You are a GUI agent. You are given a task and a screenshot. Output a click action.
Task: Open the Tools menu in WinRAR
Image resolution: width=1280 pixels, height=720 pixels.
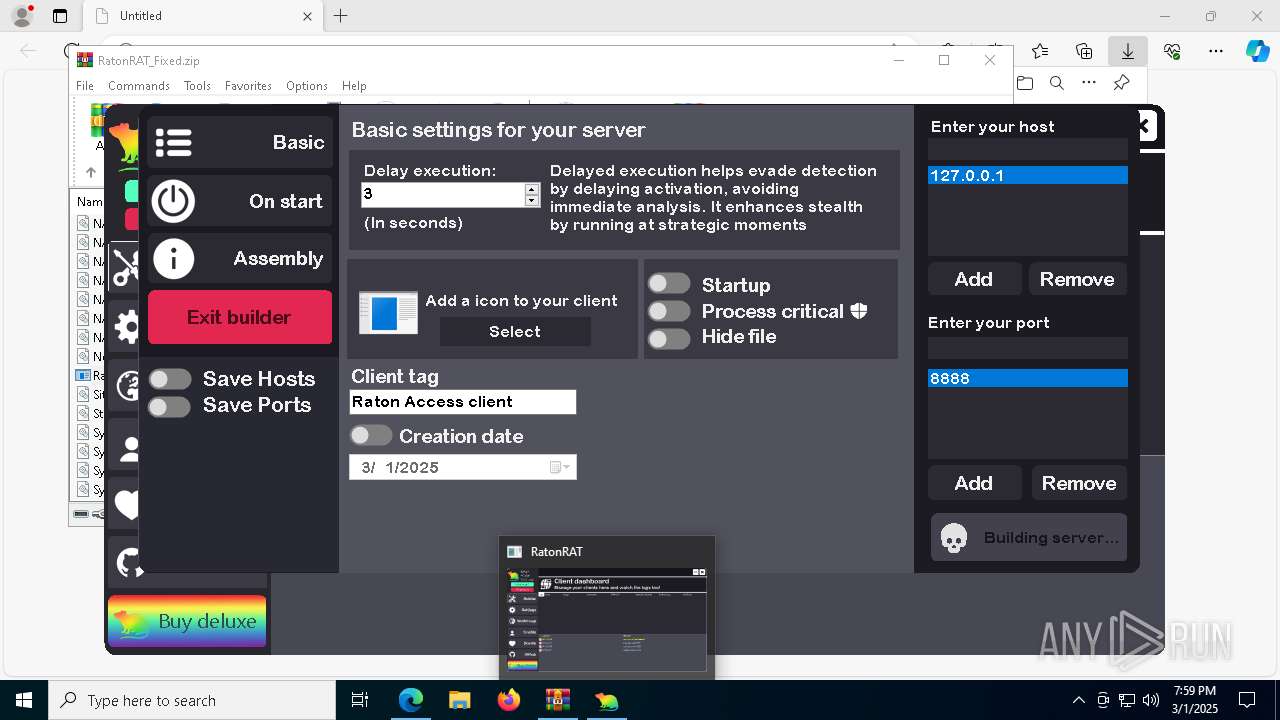pyautogui.click(x=197, y=86)
